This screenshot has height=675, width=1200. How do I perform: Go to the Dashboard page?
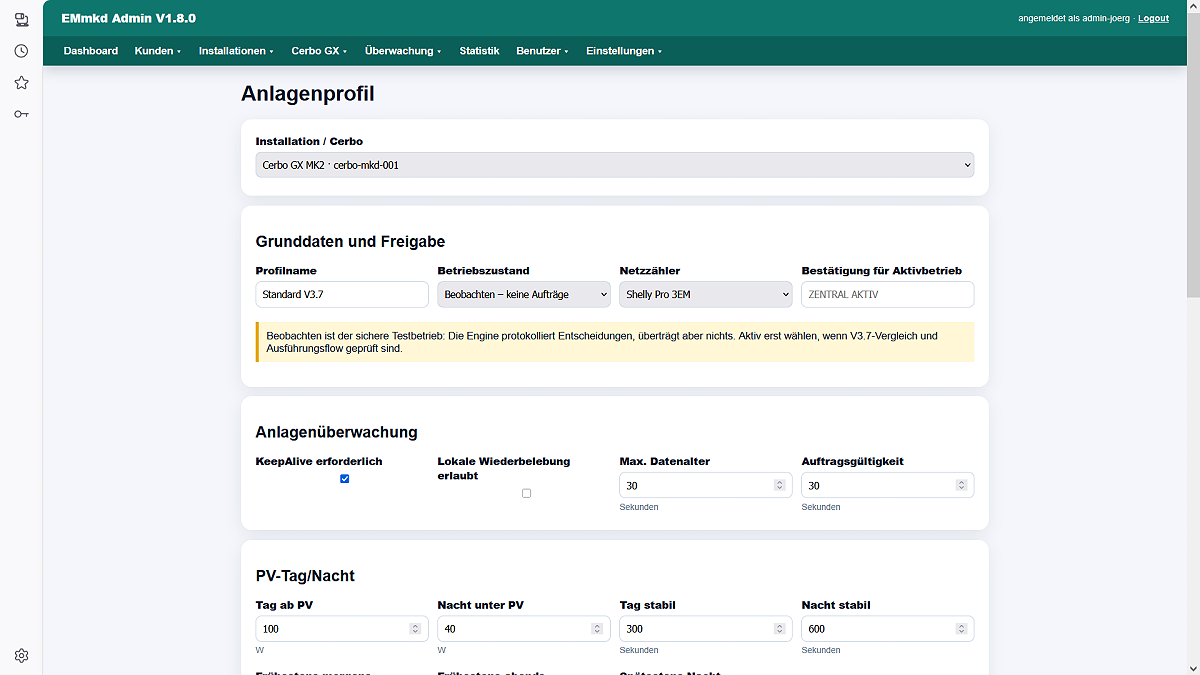pyautogui.click(x=91, y=51)
